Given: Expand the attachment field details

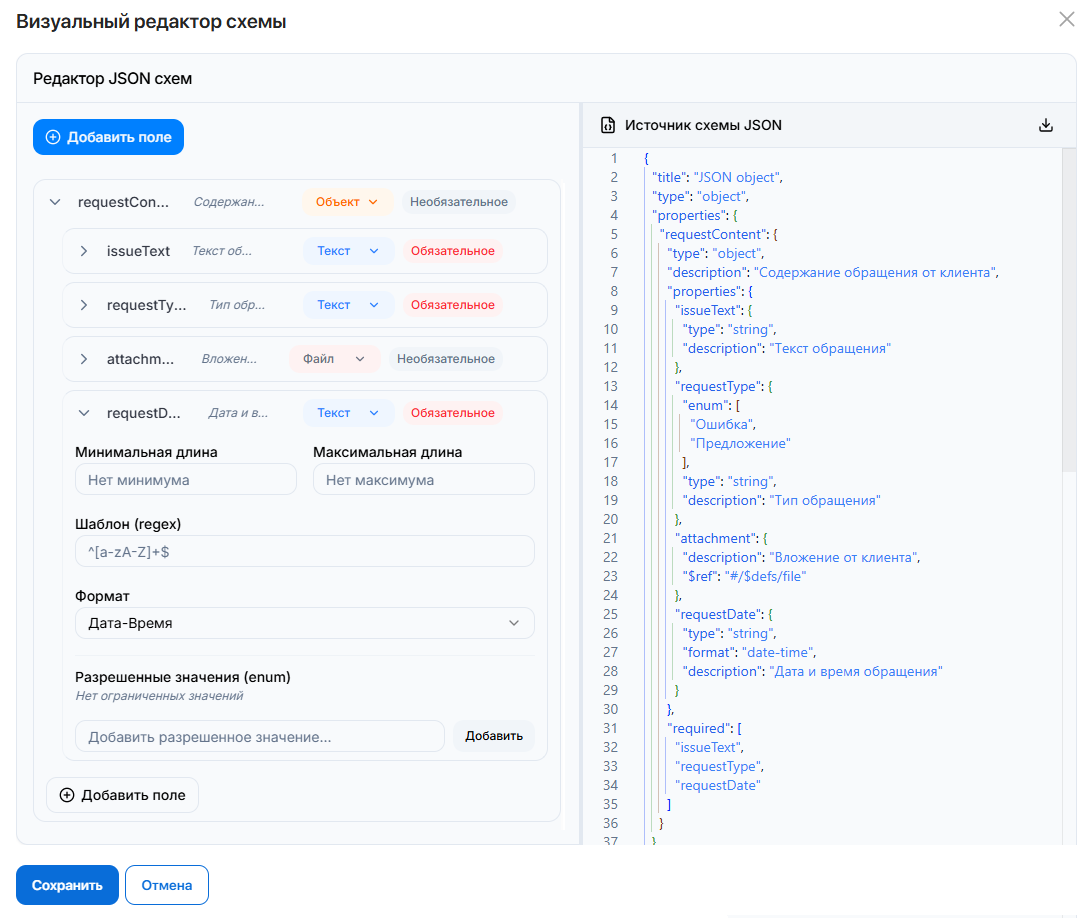Looking at the screenshot, I should click(x=83, y=358).
